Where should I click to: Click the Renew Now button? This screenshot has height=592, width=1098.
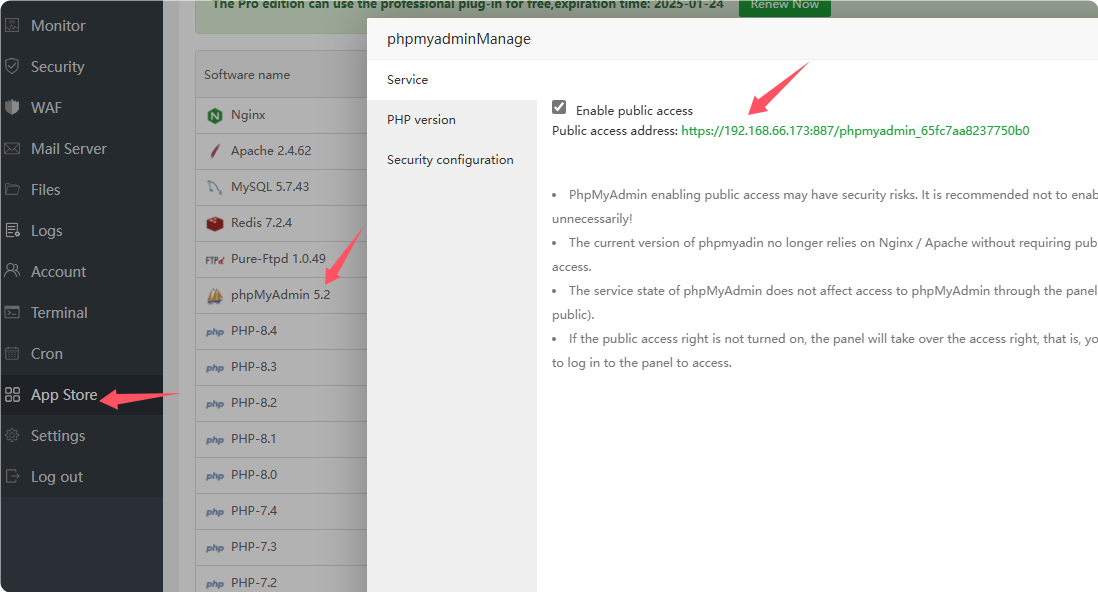point(784,6)
